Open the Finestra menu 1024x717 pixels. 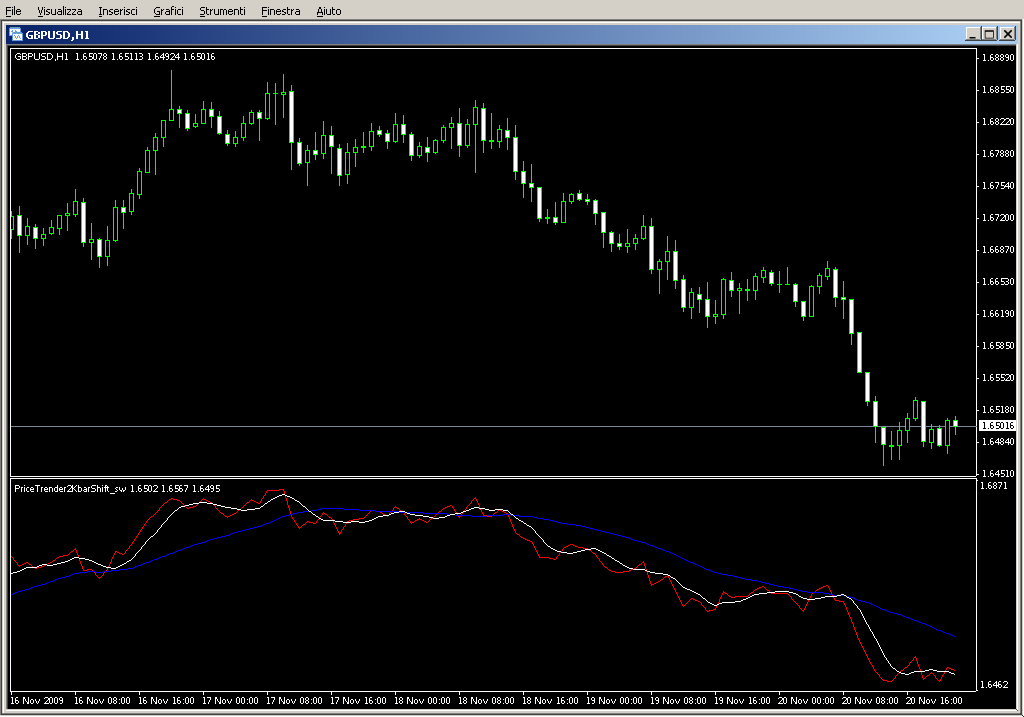point(280,11)
